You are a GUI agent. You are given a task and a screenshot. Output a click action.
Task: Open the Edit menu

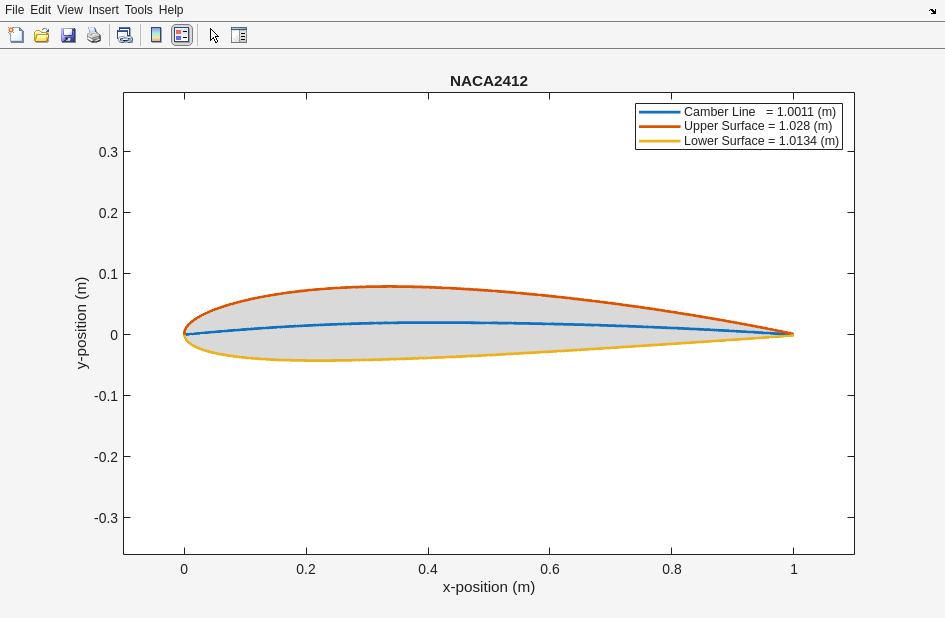coord(40,10)
